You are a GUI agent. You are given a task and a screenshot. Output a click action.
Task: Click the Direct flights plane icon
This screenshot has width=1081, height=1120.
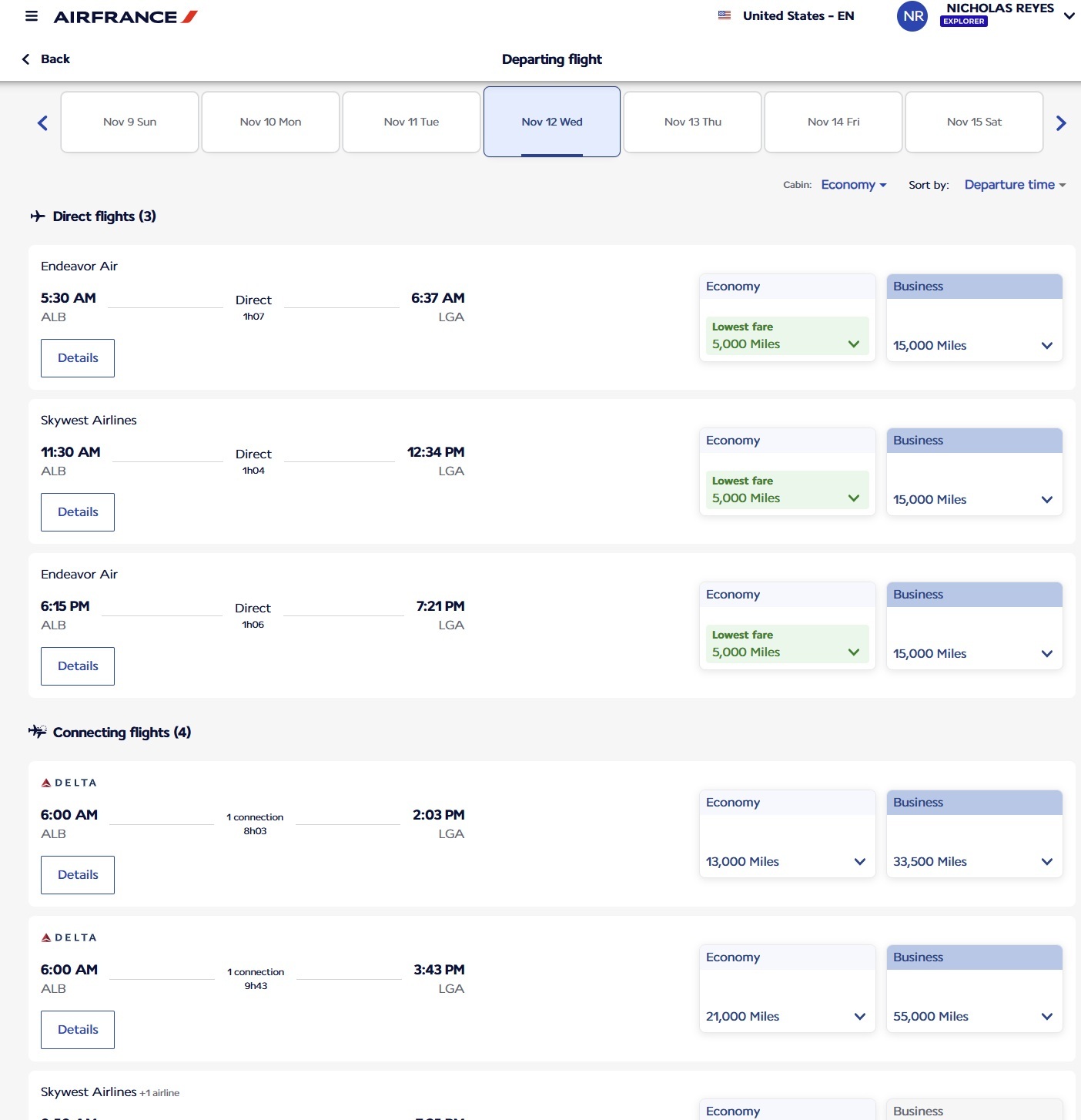[x=38, y=216]
